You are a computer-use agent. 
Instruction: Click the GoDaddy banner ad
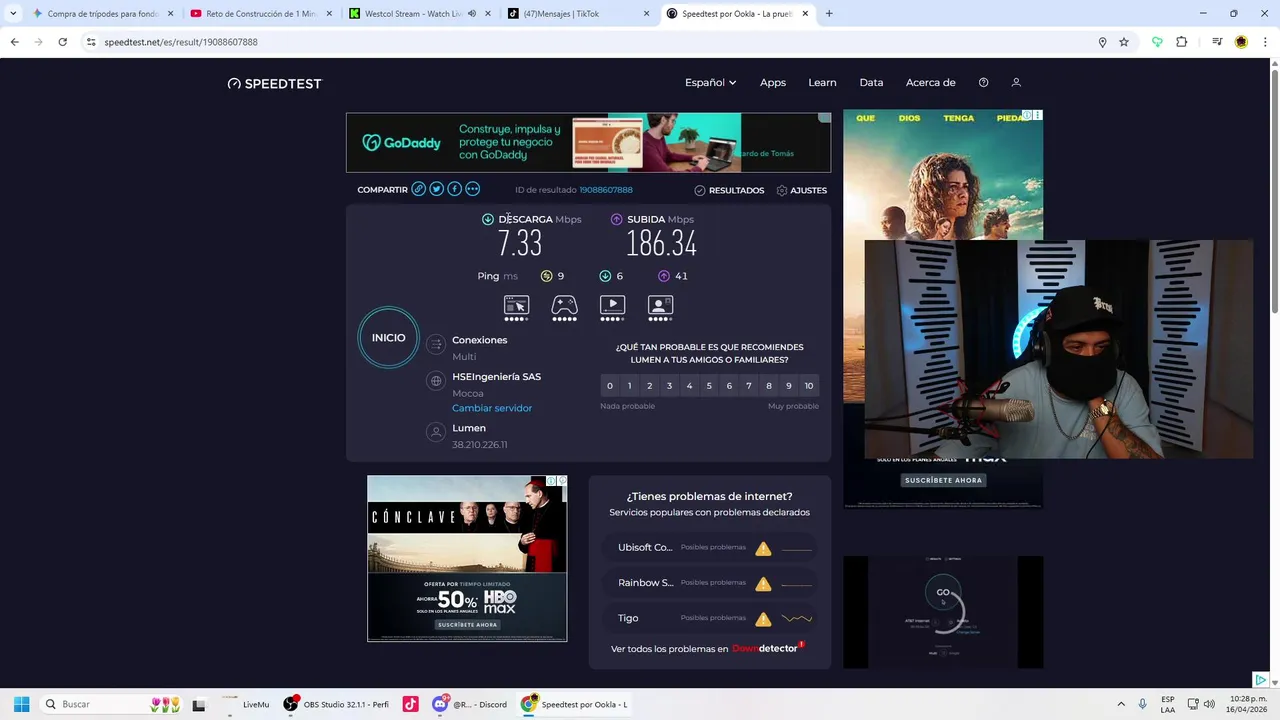[588, 142]
